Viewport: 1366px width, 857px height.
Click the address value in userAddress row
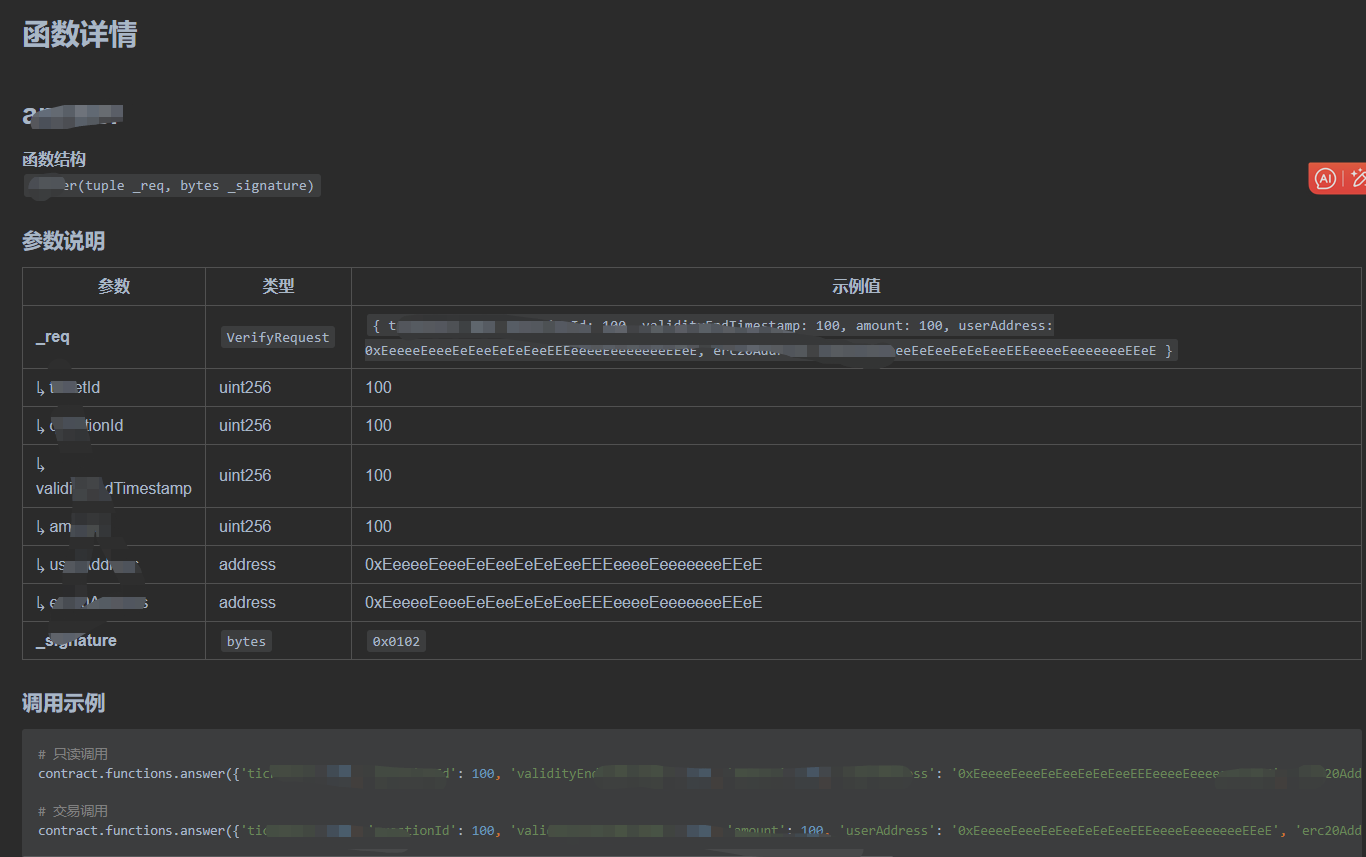pyautogui.click(x=564, y=565)
